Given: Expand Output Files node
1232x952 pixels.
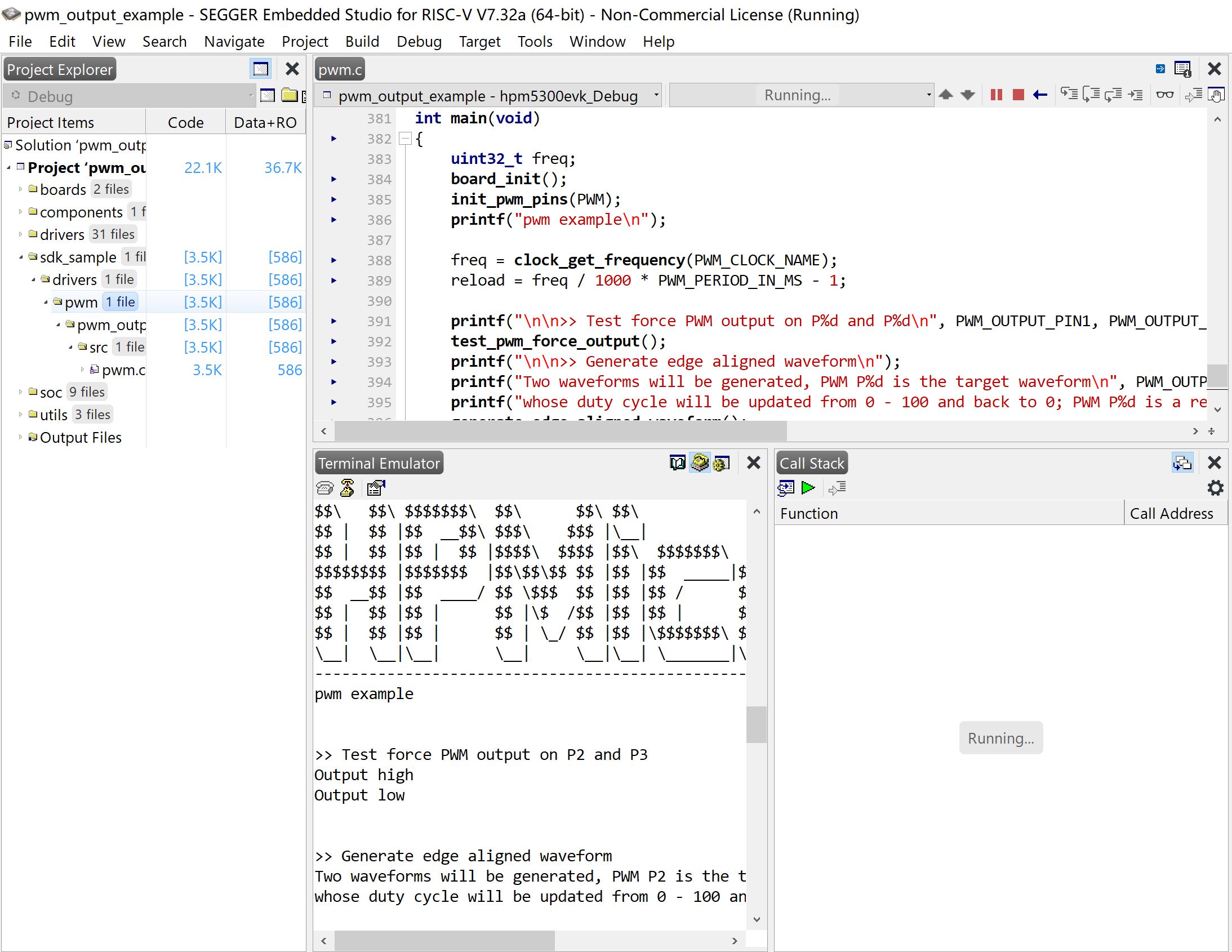Looking at the screenshot, I should pyautogui.click(x=20, y=437).
